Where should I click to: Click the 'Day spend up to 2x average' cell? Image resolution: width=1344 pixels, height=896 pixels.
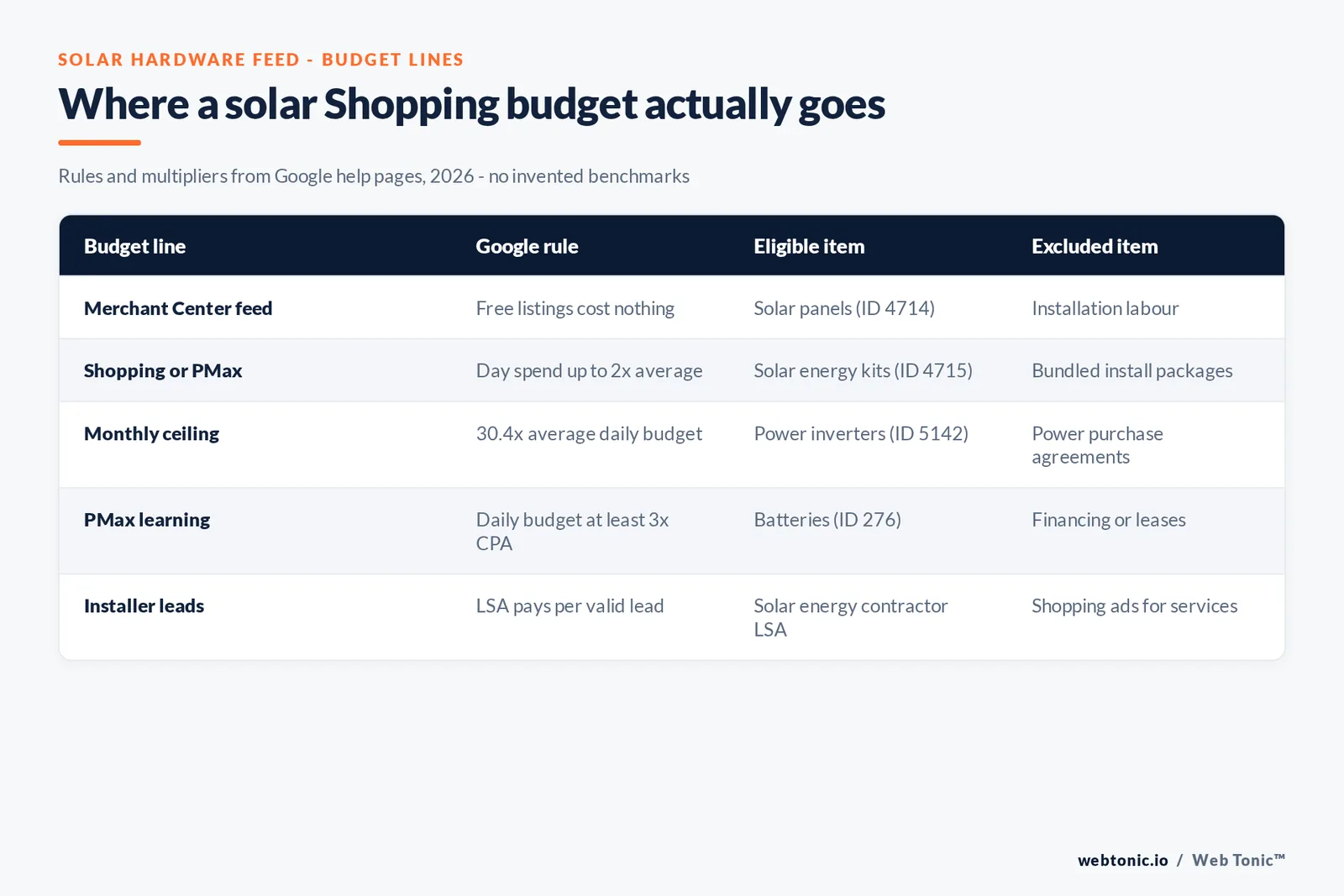(x=590, y=370)
